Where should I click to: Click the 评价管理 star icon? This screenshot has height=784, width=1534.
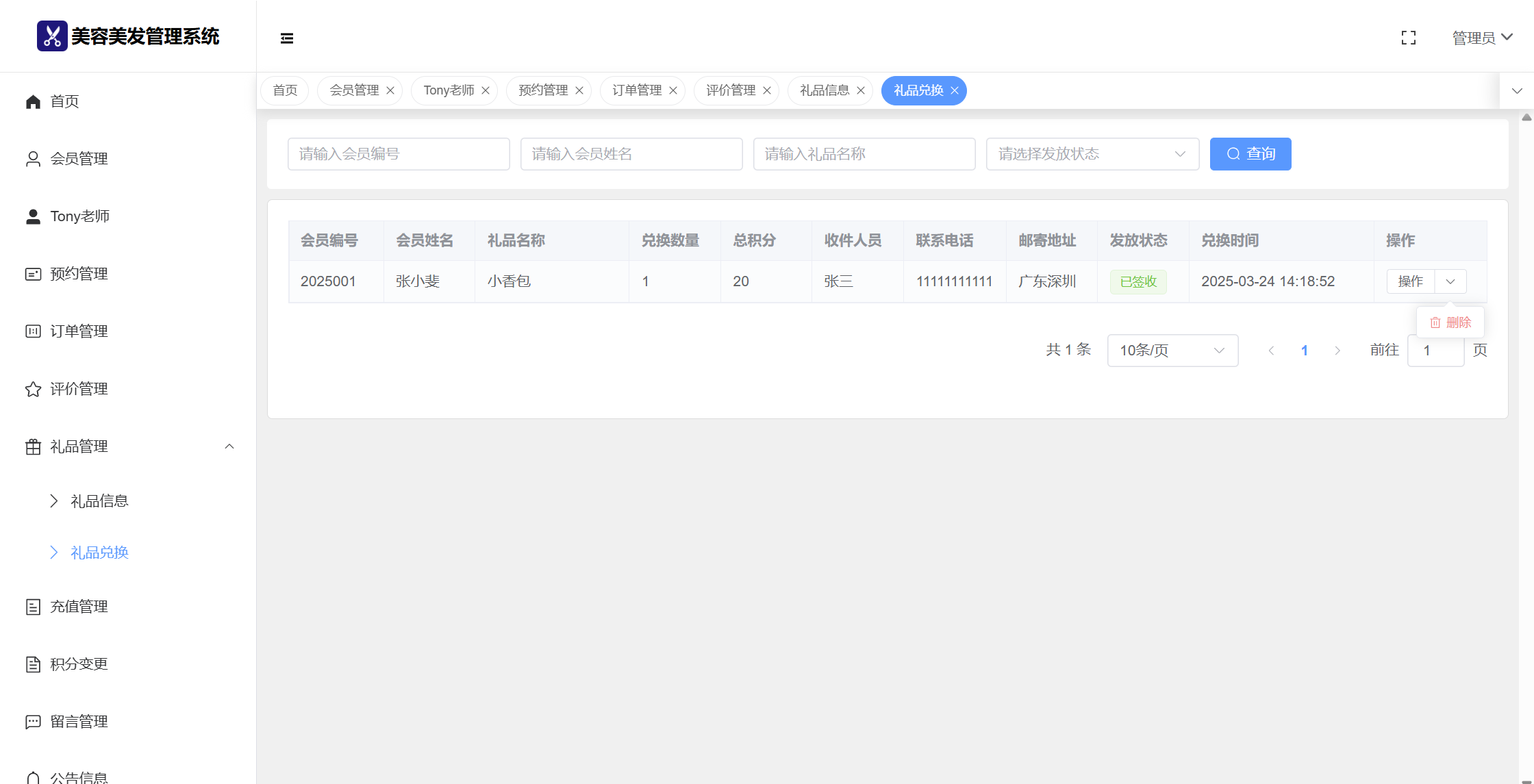point(33,389)
